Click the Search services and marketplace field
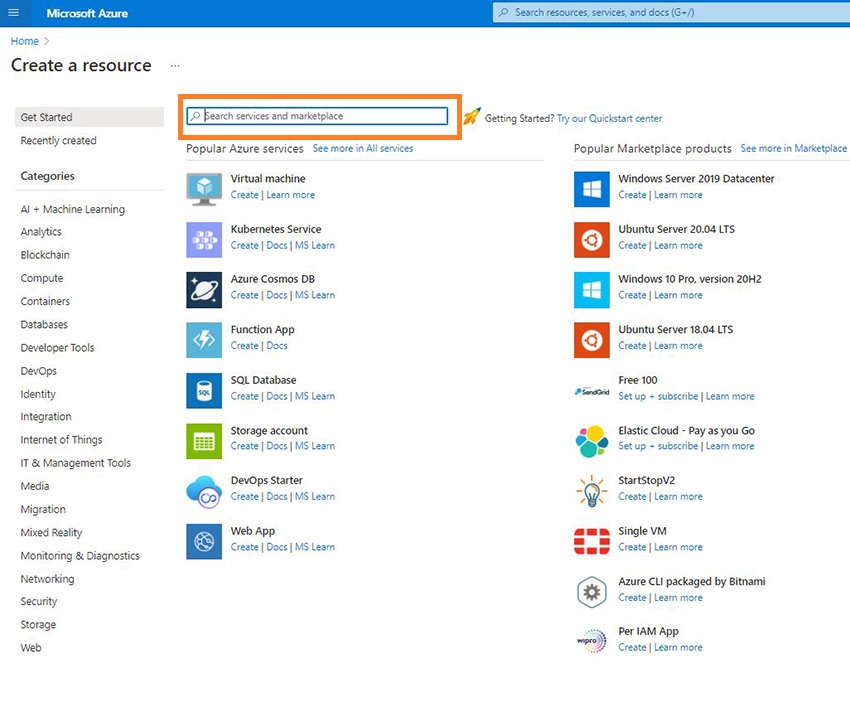850x707 pixels. click(x=320, y=116)
